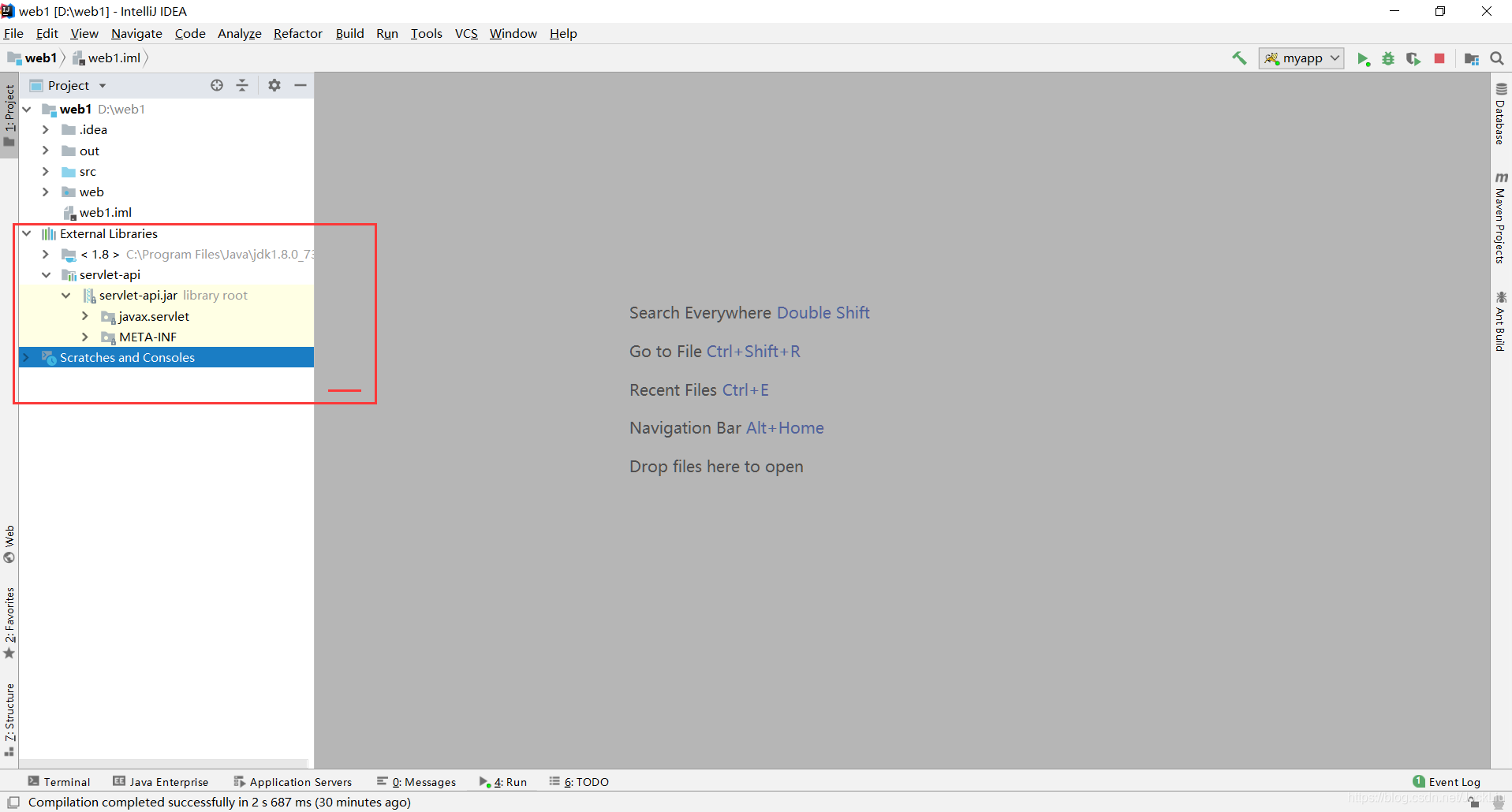Open Project Structure icon in toolbar

pos(1472,59)
